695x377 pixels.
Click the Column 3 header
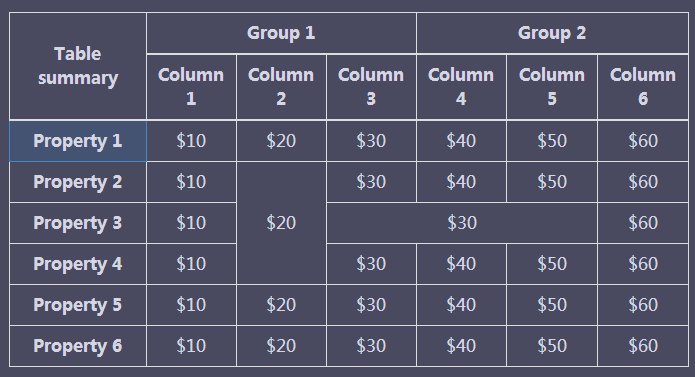point(371,87)
